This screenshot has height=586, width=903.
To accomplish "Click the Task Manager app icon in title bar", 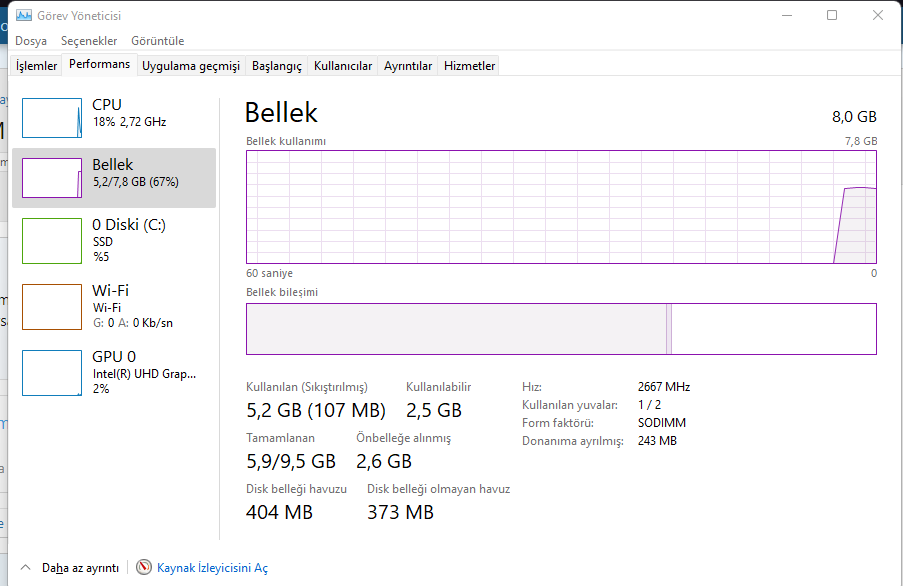I will (x=24, y=16).
